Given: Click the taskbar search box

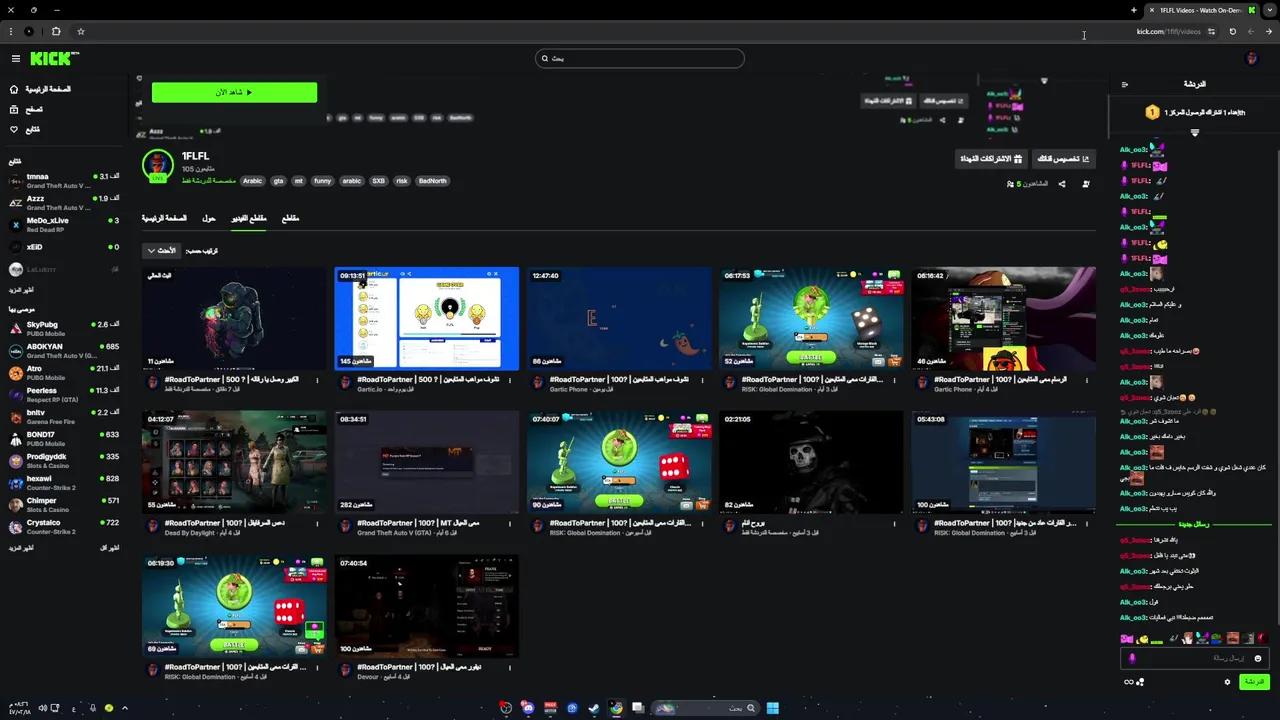Looking at the screenshot, I should click(x=706, y=708).
